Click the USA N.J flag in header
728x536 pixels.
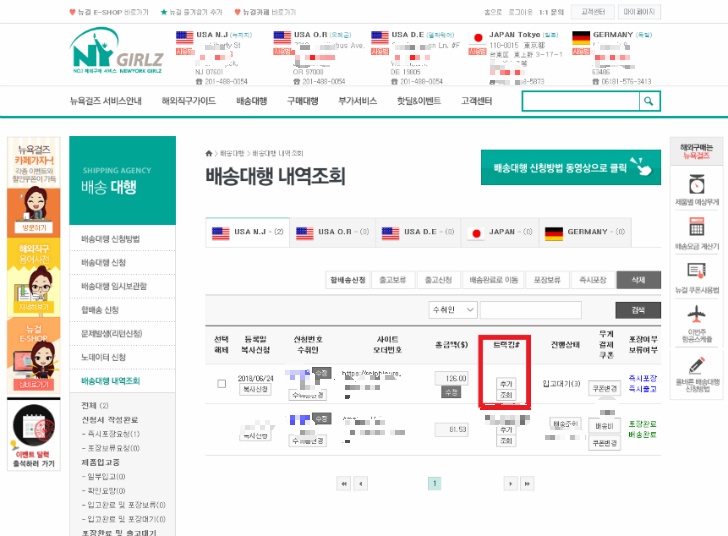(184, 37)
